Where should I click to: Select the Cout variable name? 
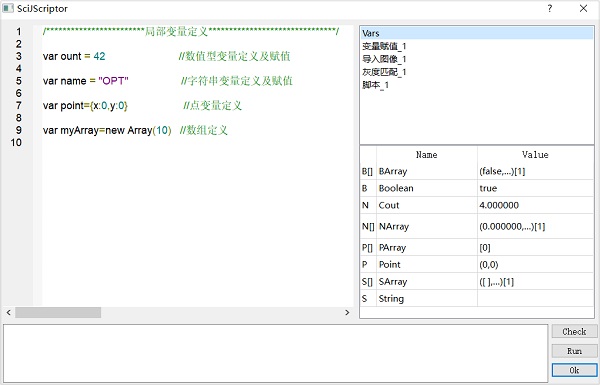(389, 205)
